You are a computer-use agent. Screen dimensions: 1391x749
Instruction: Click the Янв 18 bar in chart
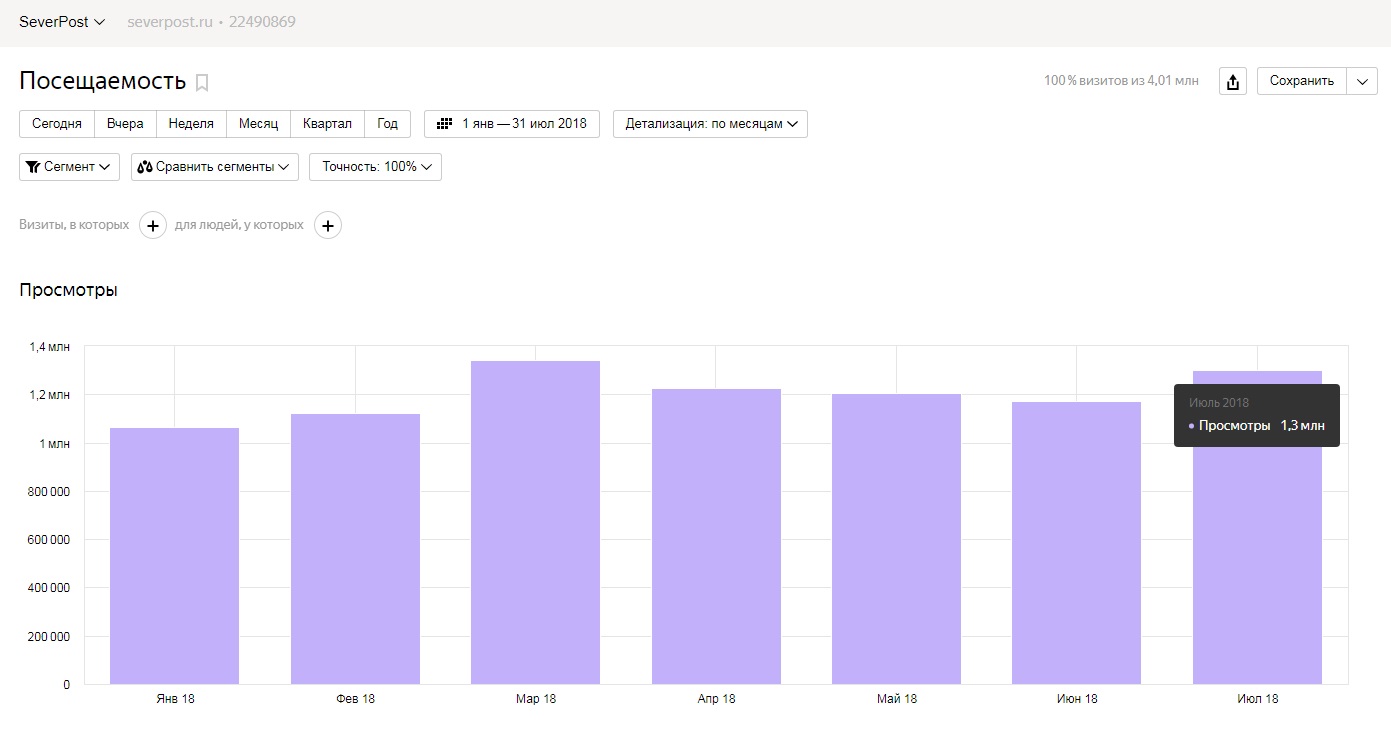(x=174, y=556)
